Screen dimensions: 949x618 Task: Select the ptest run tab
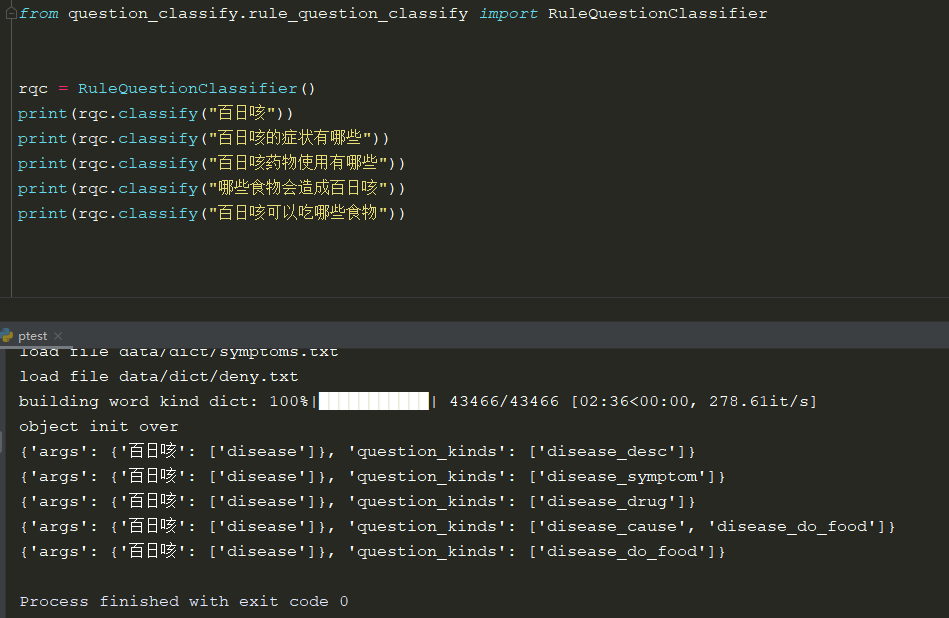32,337
